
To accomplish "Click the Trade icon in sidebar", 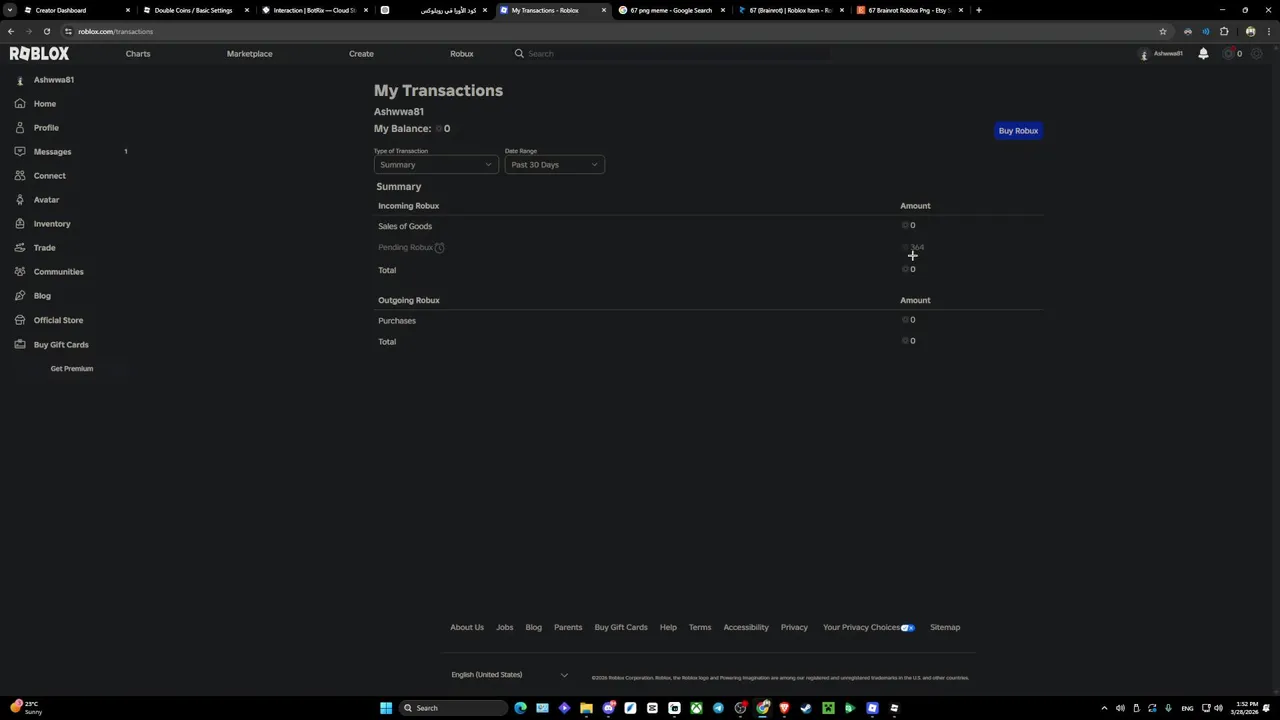I will [x=20, y=247].
